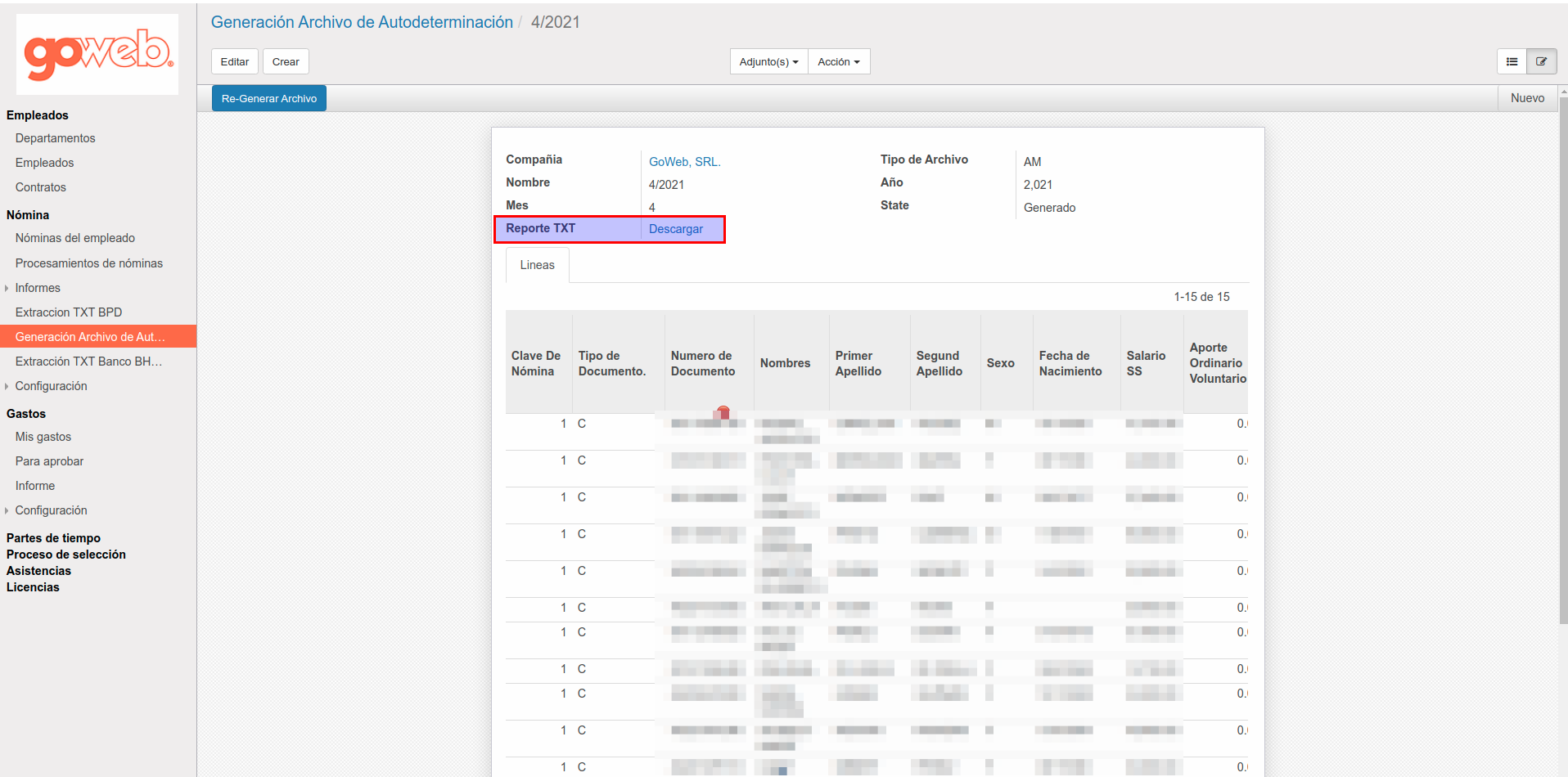Viewport: 1568px width, 777px height.
Task: Sort by Aporte Ordinario Voluntario column
Action: 1218,363
